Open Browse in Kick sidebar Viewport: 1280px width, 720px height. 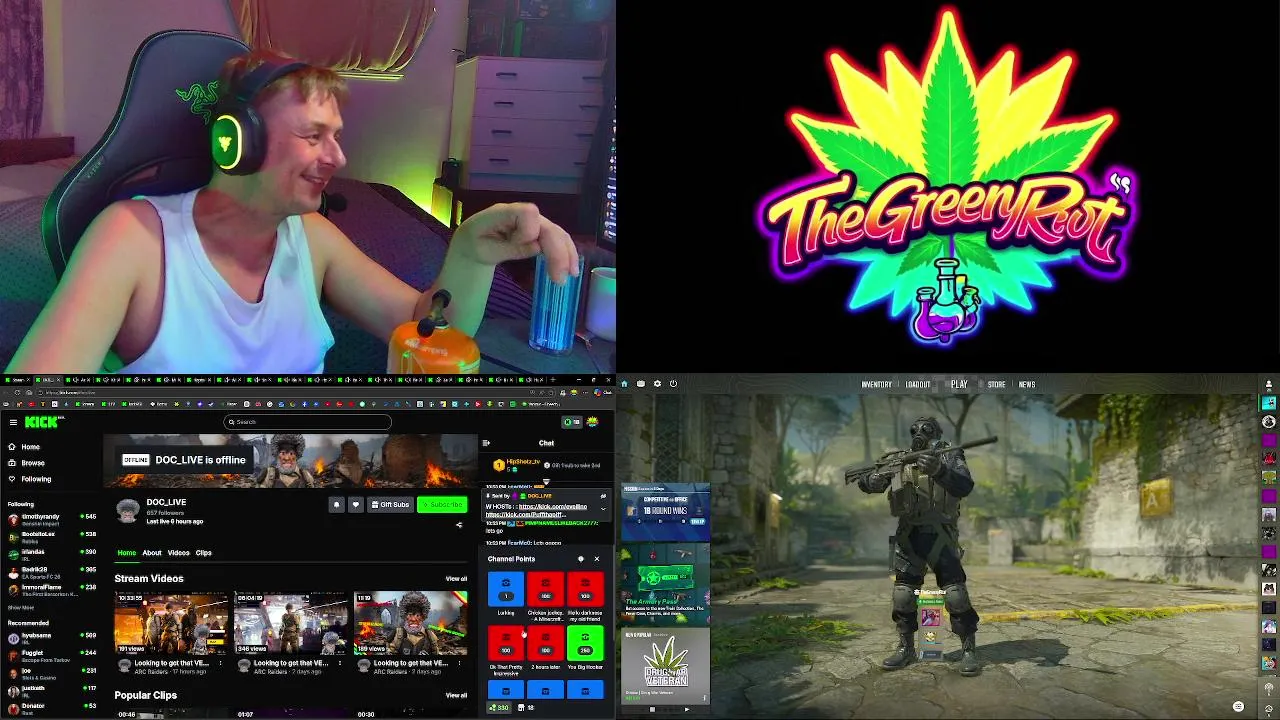point(26,463)
